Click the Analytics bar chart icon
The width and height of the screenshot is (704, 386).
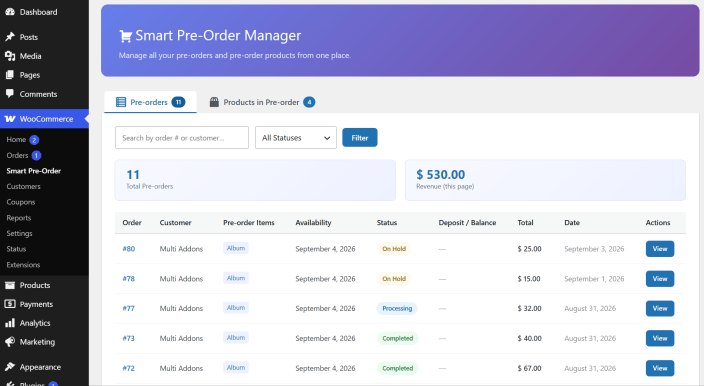coord(10,323)
